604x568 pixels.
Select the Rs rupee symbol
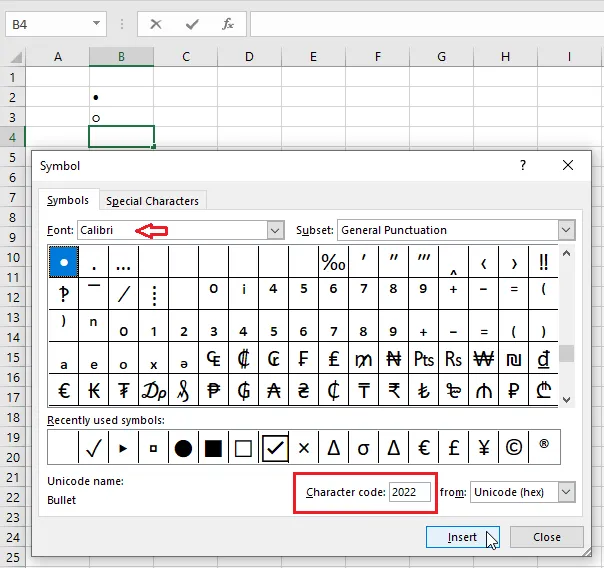point(453,359)
